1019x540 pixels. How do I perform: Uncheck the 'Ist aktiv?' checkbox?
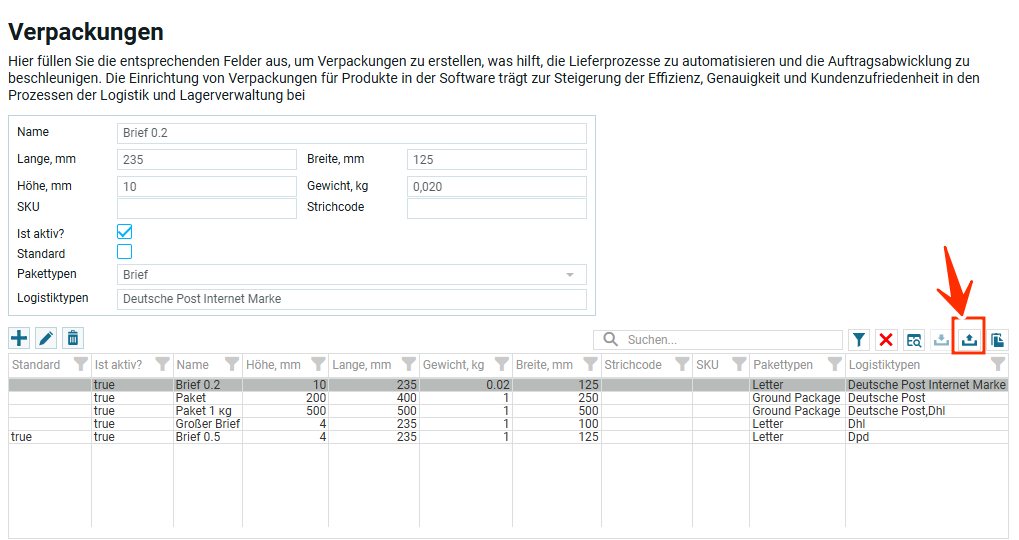[125, 232]
